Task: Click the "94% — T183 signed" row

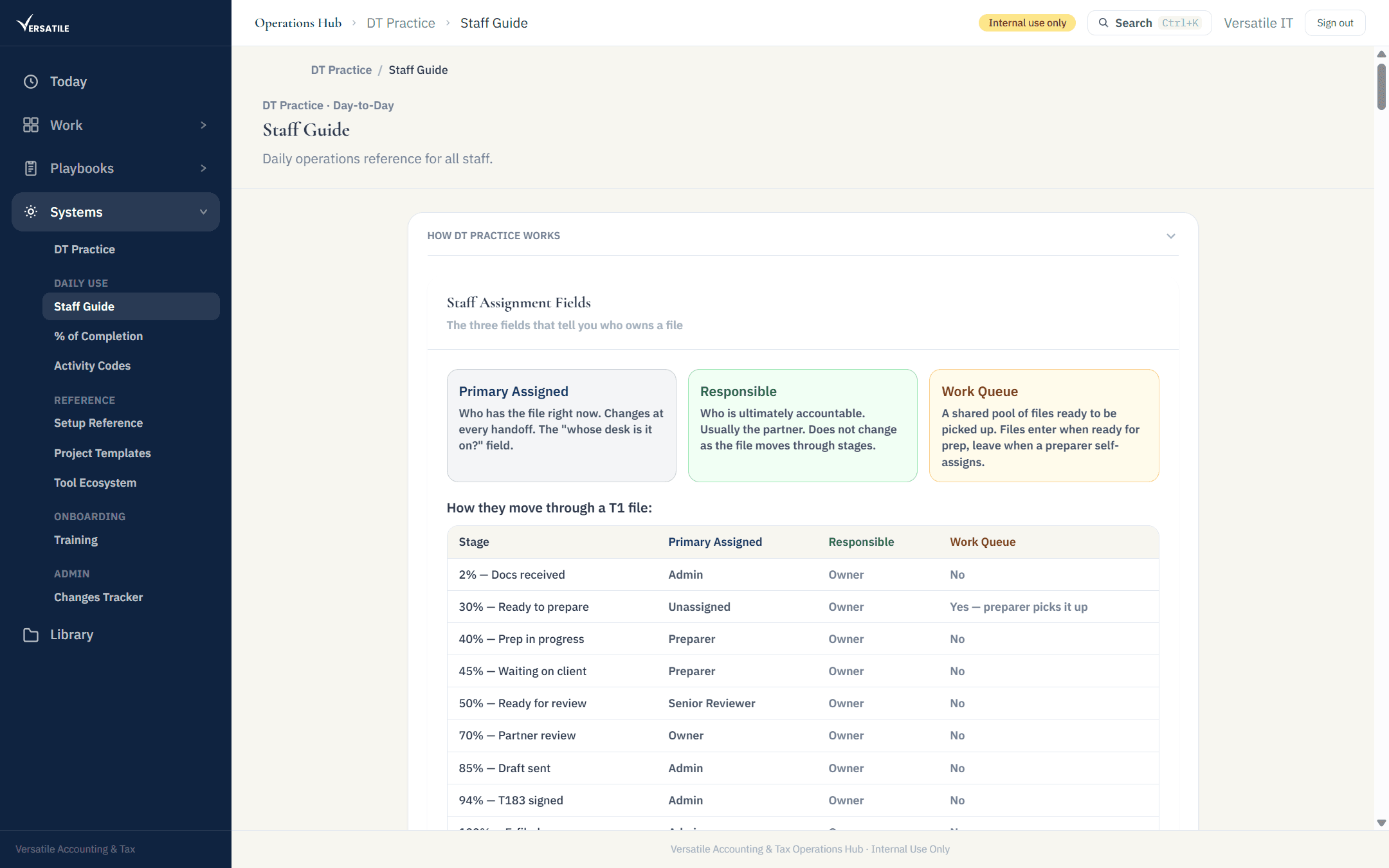Action: 803,800
